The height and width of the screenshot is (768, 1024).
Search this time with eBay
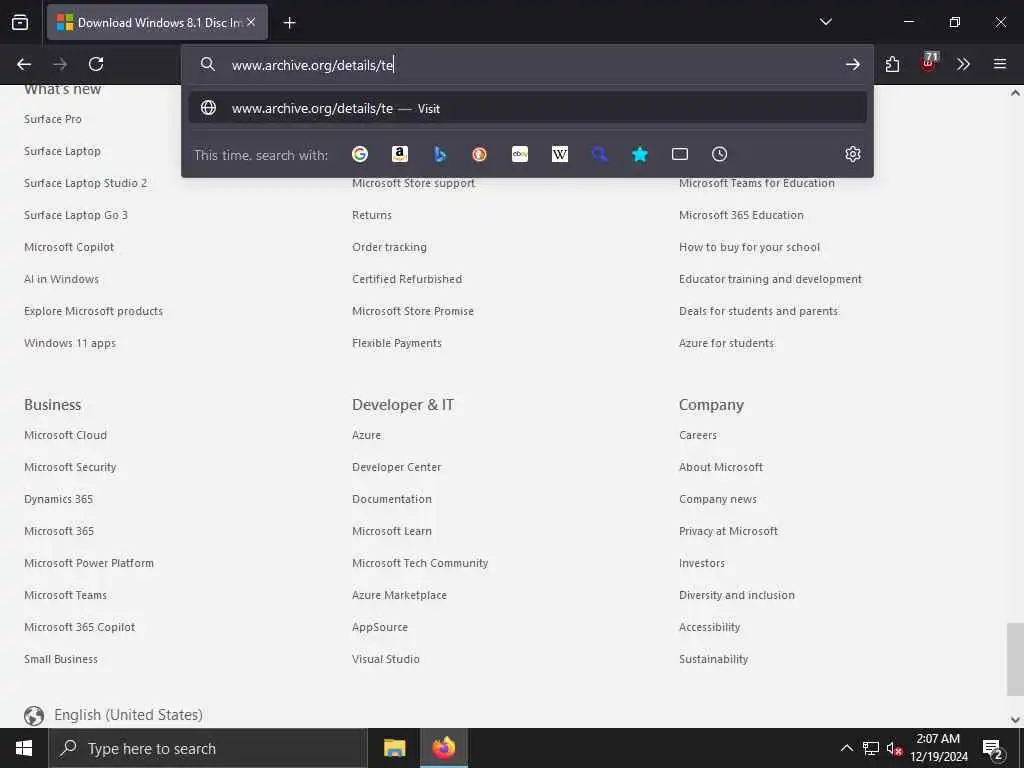pyautogui.click(x=520, y=154)
